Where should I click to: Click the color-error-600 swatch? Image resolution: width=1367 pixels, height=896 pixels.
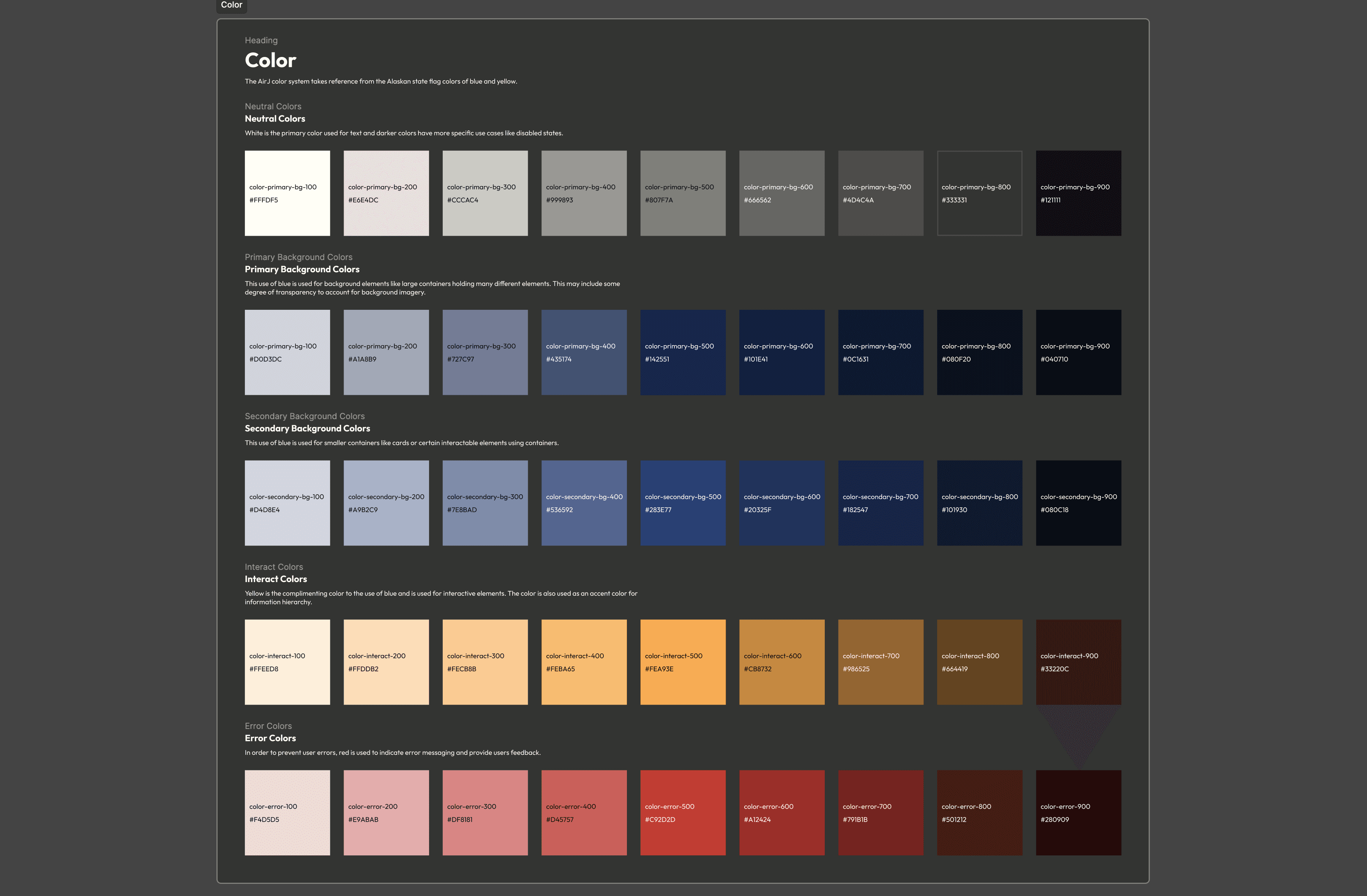[x=782, y=813]
